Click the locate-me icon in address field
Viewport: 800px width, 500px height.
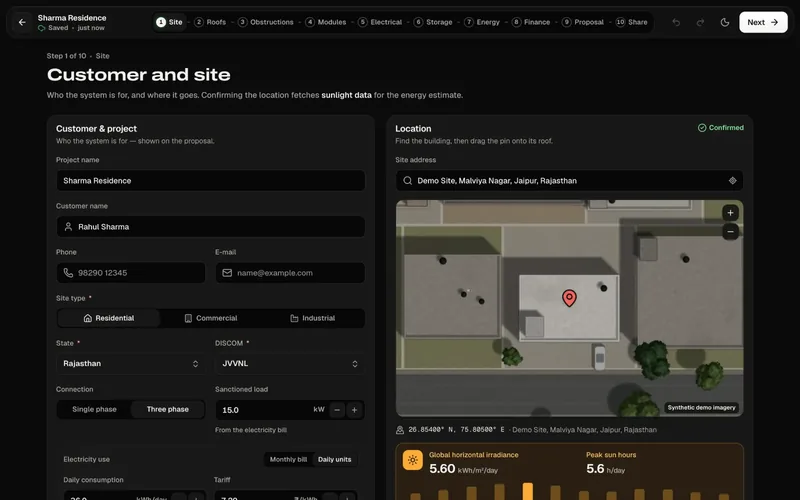tap(733, 181)
